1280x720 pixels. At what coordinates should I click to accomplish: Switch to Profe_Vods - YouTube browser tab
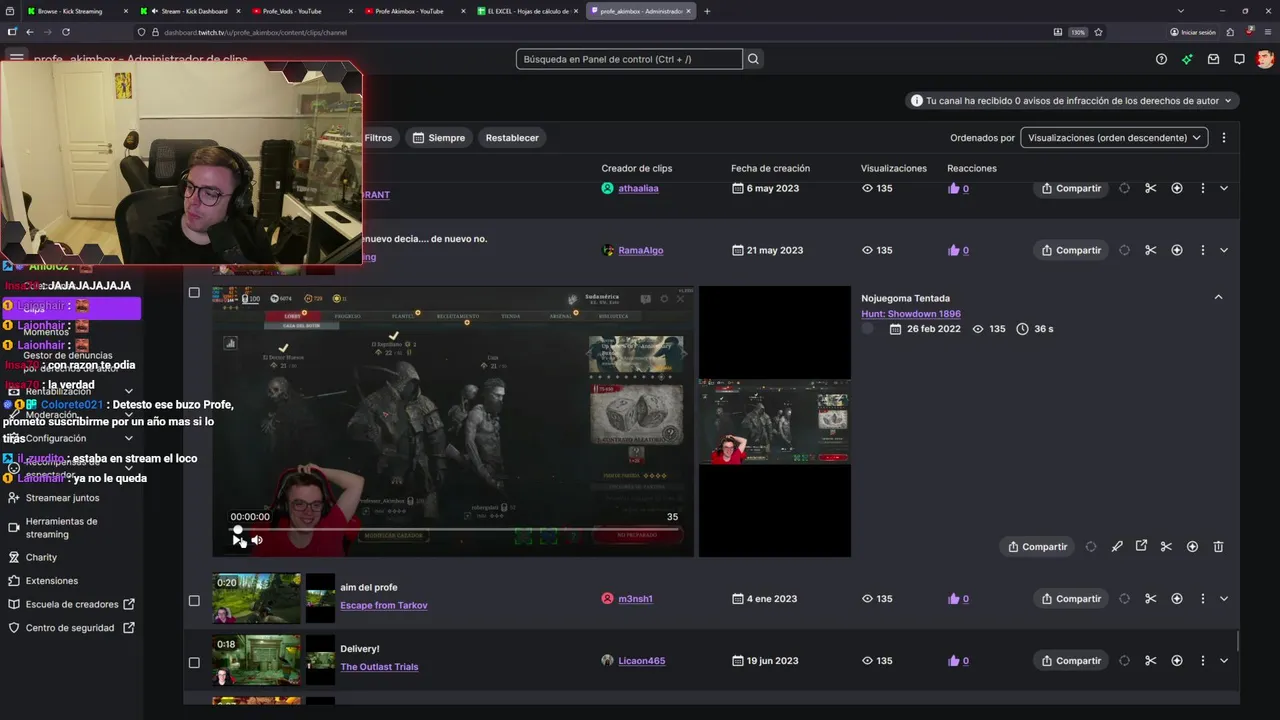coord(303,11)
